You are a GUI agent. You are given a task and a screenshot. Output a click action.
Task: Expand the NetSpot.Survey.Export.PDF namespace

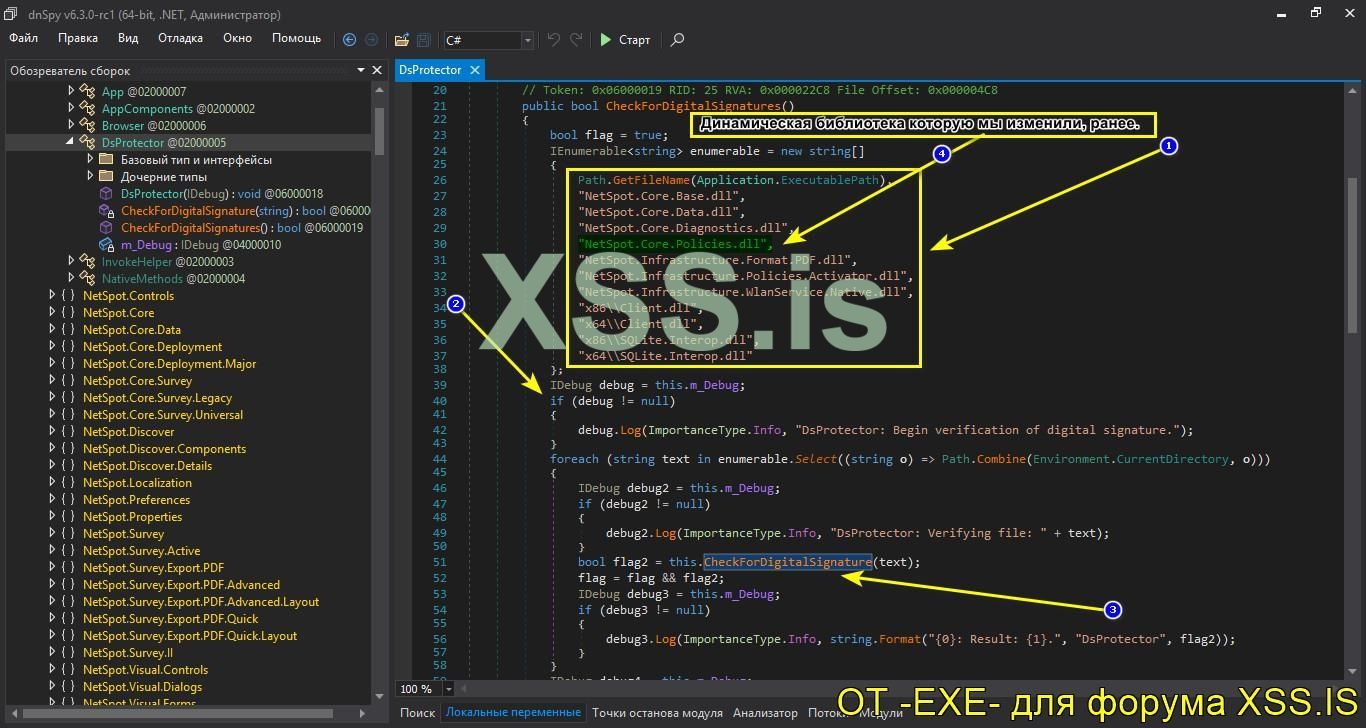coord(52,568)
